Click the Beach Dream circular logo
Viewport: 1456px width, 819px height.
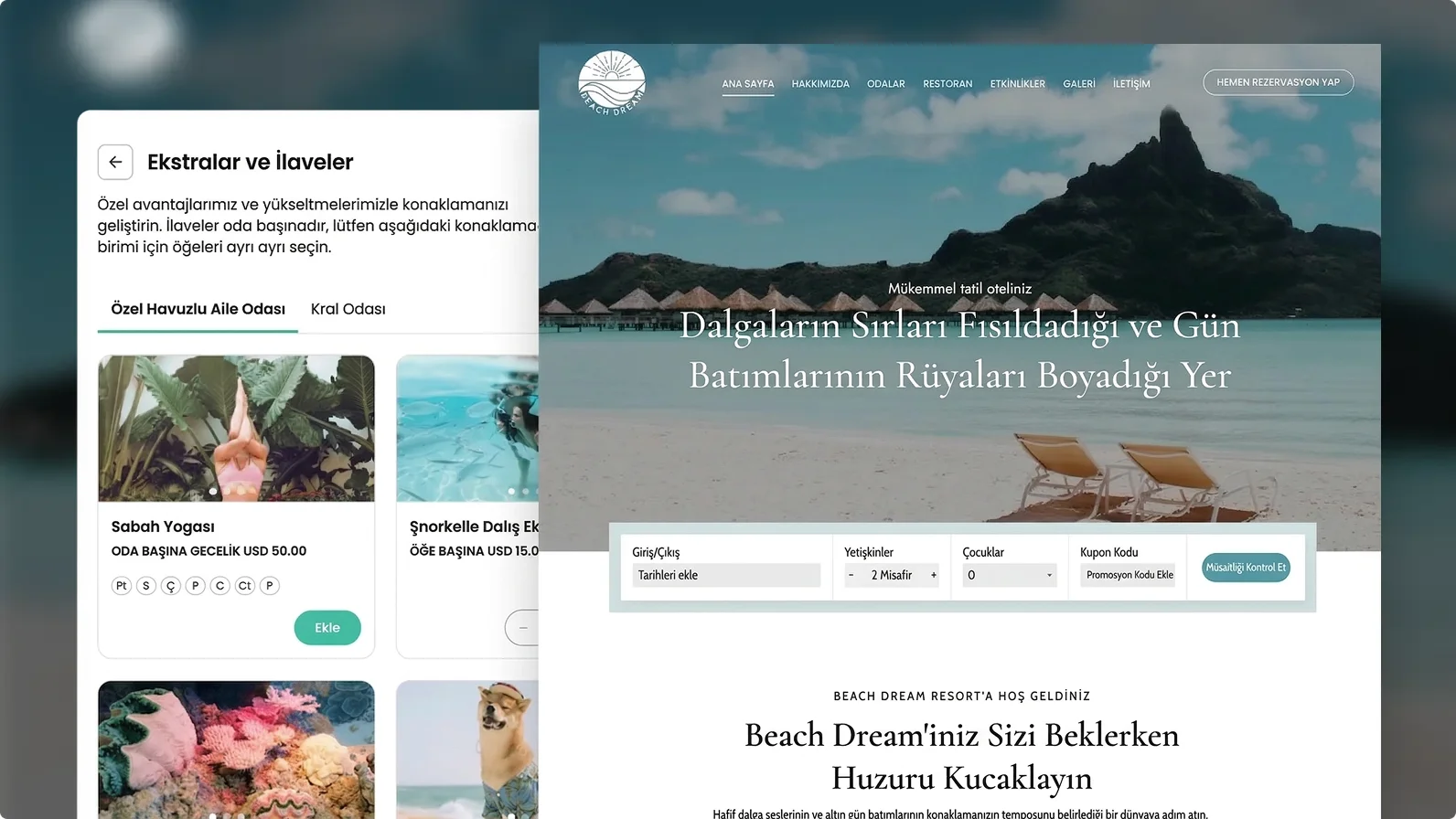tap(612, 83)
